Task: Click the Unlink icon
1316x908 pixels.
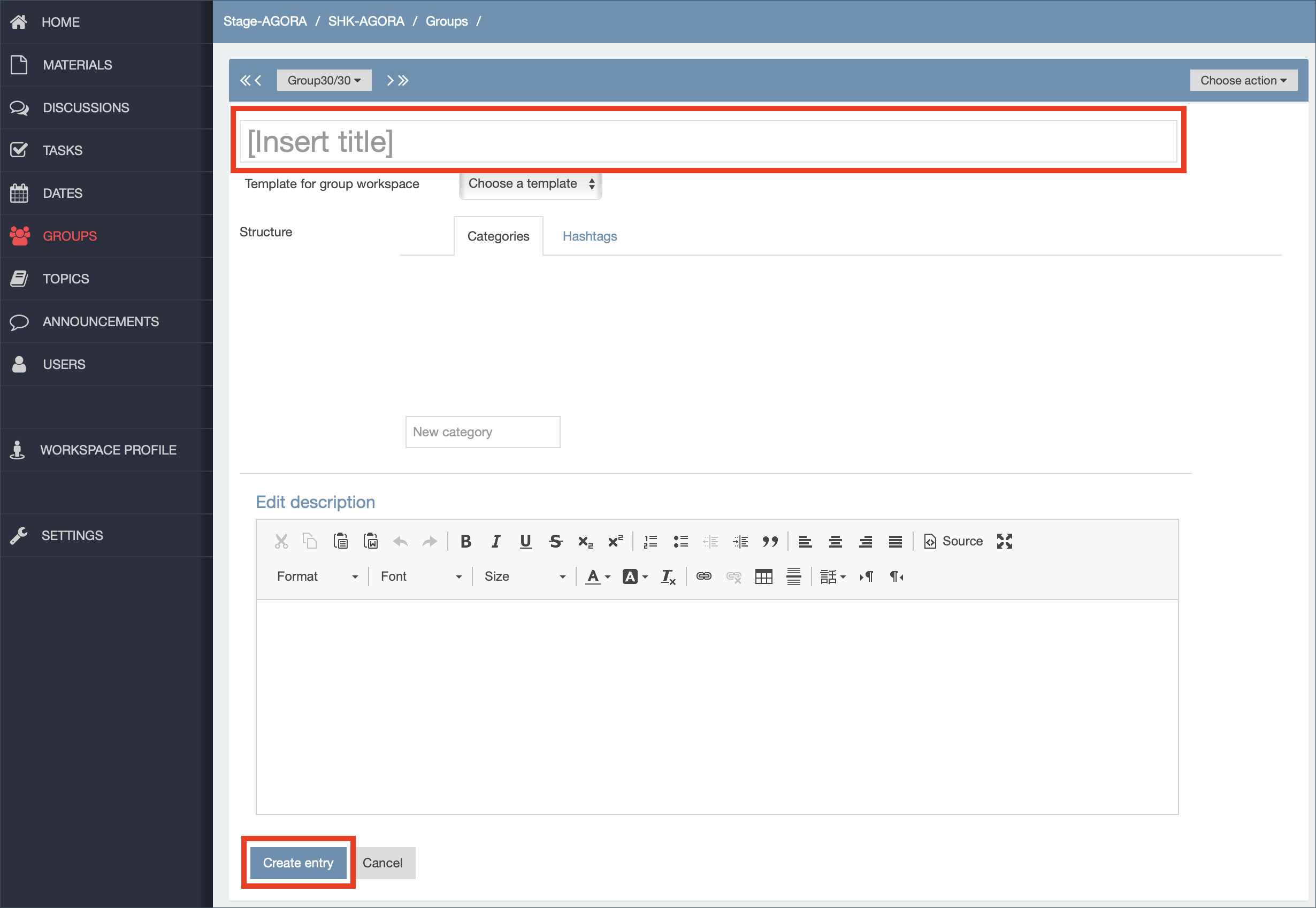Action: pos(734,576)
